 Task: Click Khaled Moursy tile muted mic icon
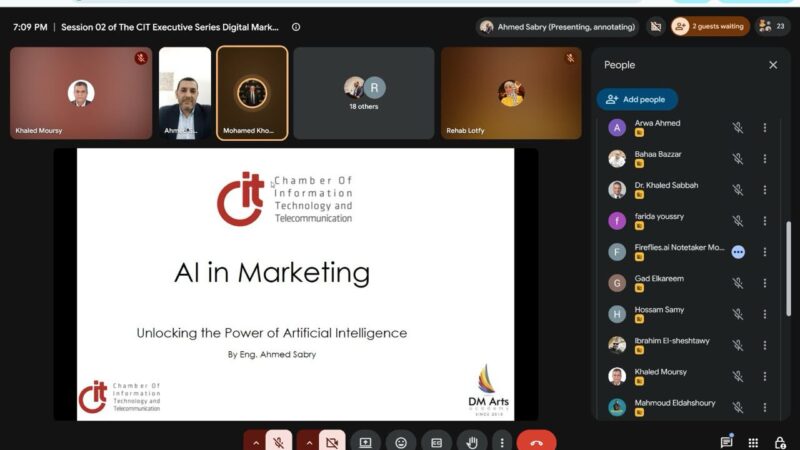coord(141,58)
